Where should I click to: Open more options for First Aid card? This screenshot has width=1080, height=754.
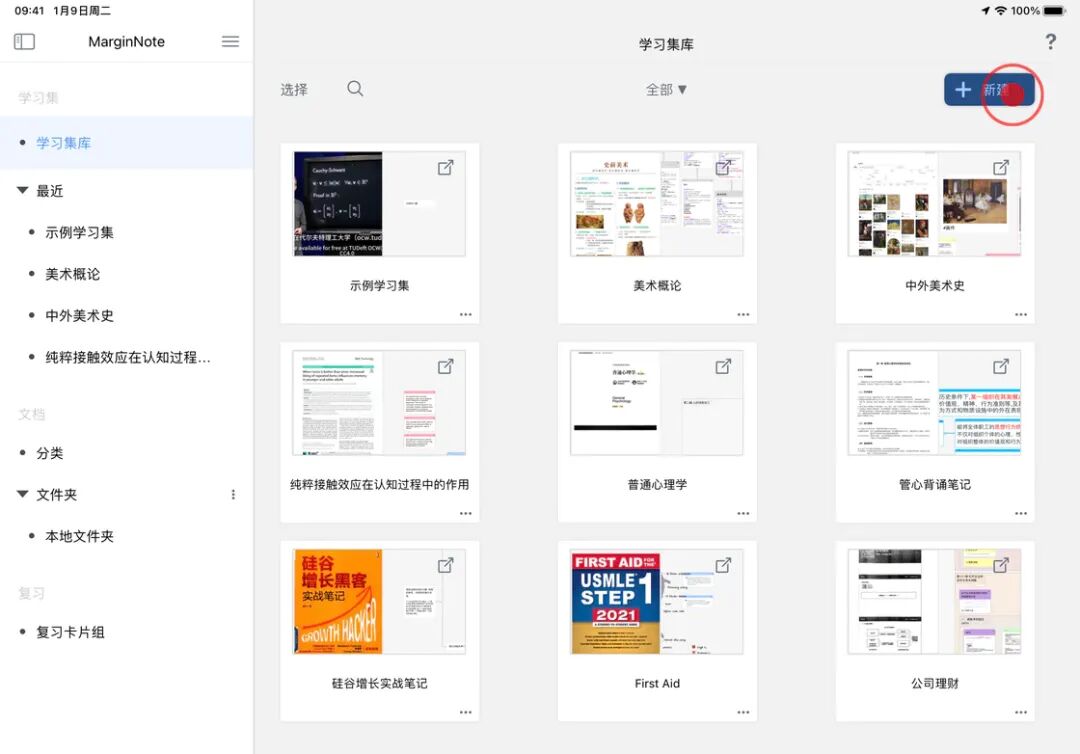pos(743,713)
